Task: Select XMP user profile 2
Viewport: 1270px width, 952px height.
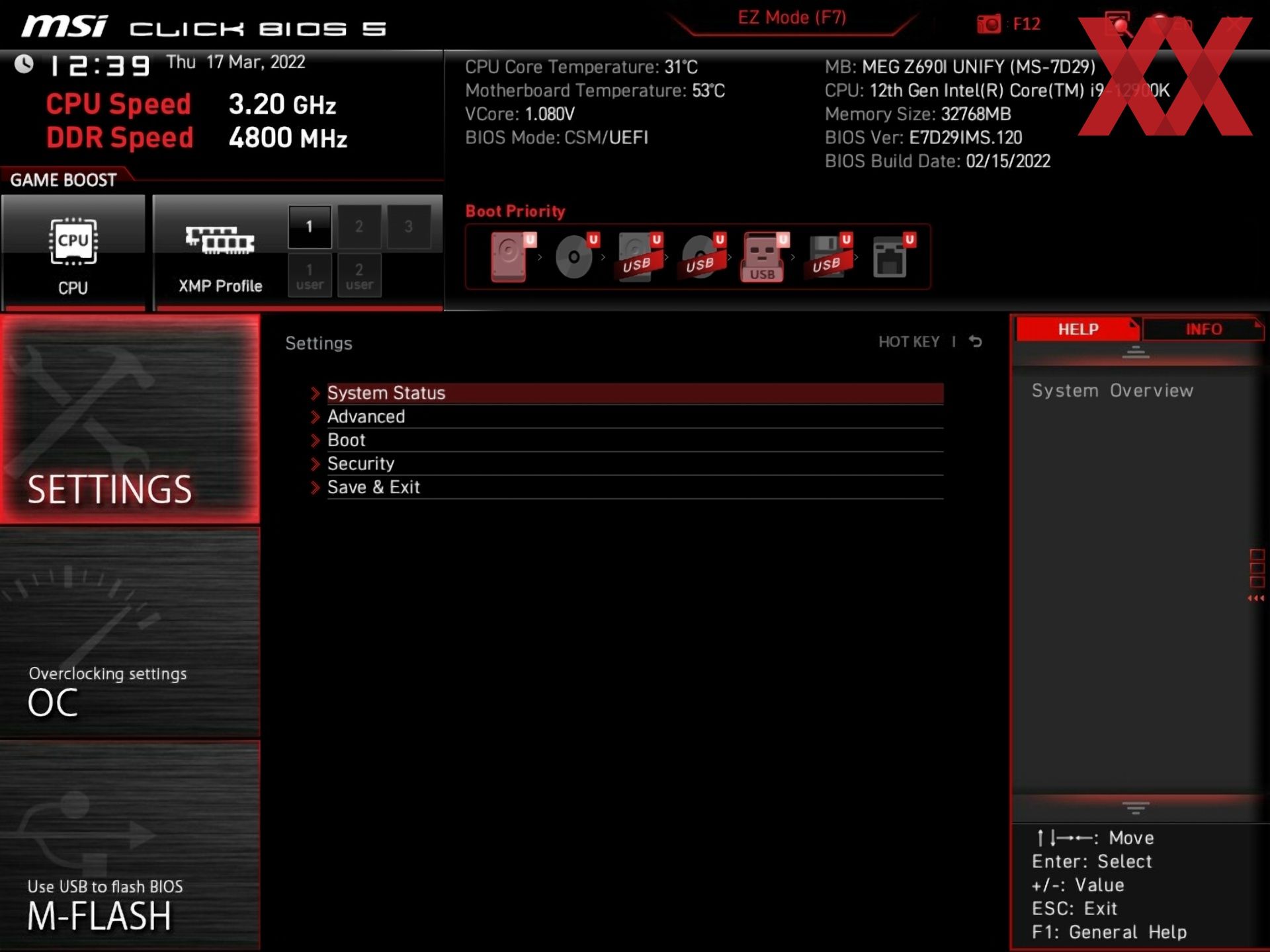Action: coord(359,276)
